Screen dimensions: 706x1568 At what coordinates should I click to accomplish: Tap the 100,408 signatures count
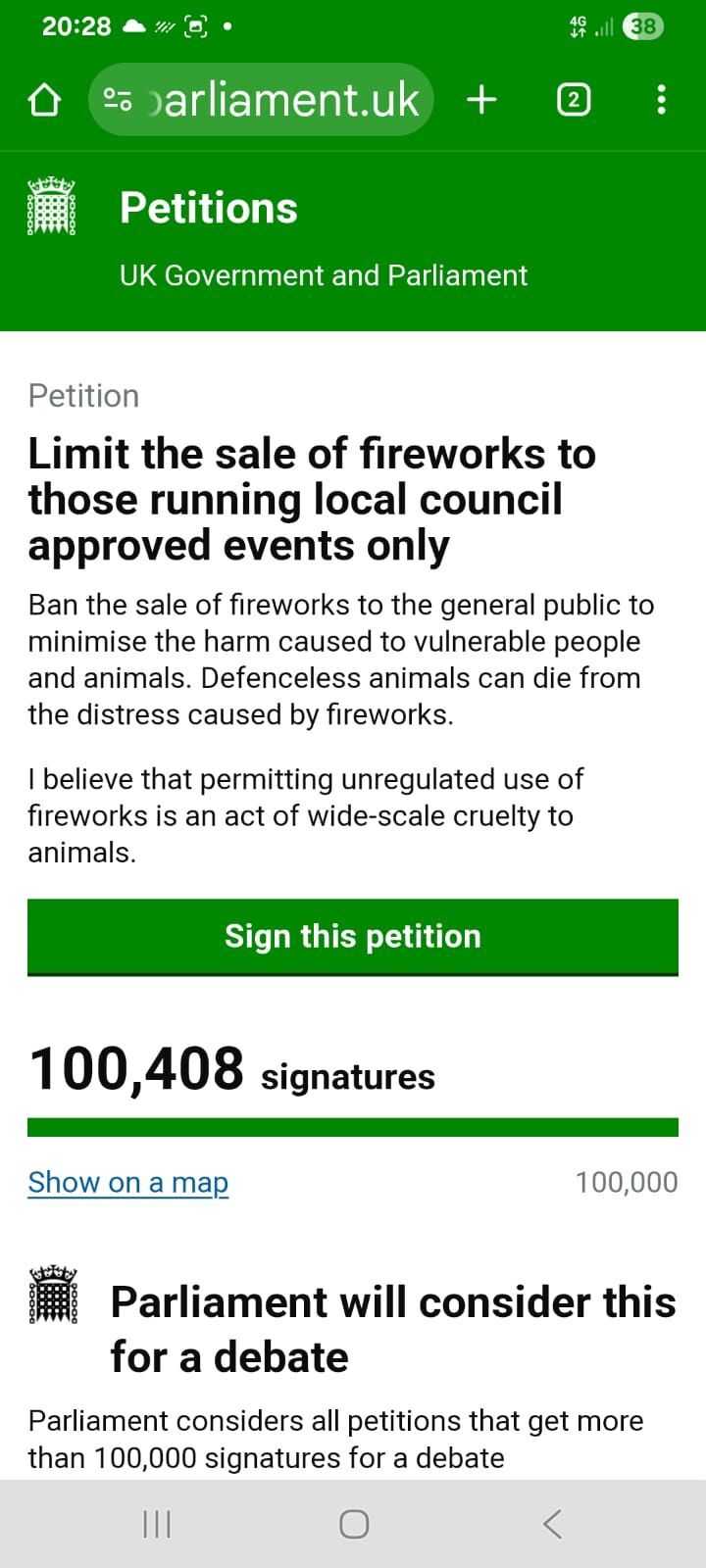pyautogui.click(x=232, y=1069)
